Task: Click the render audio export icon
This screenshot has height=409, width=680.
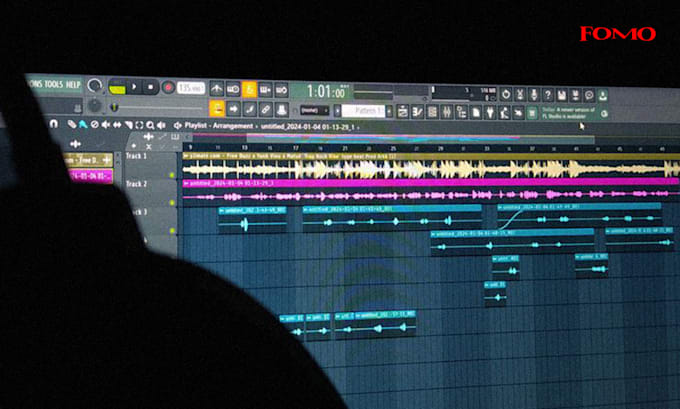Action: click(575, 95)
